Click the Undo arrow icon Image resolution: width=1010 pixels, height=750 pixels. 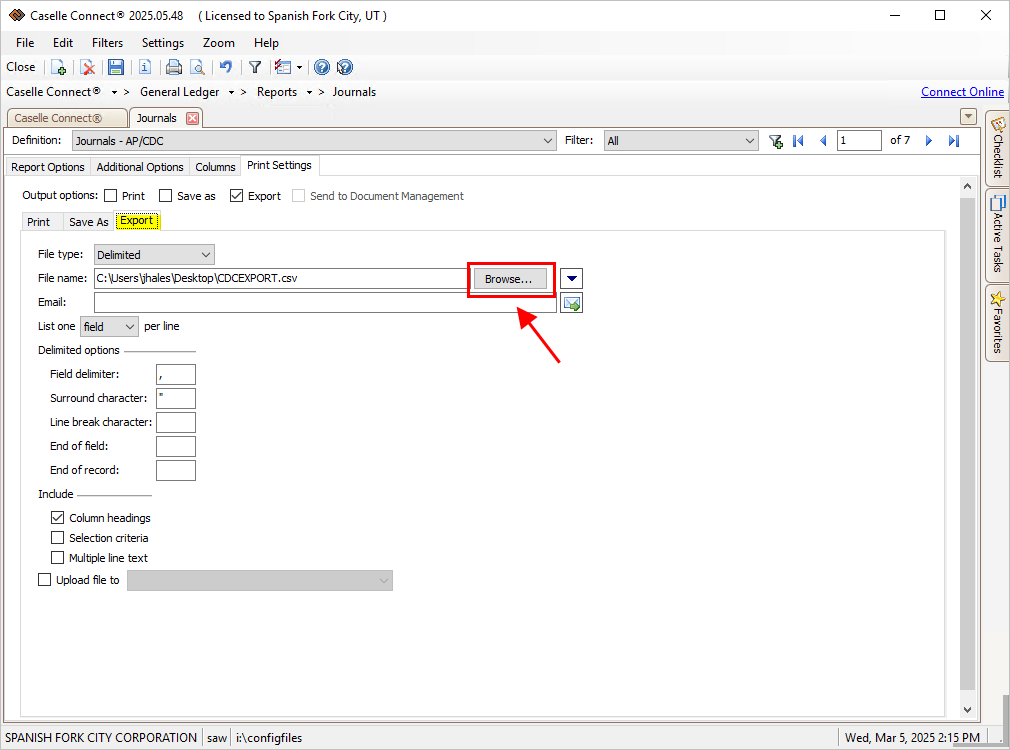pos(225,67)
